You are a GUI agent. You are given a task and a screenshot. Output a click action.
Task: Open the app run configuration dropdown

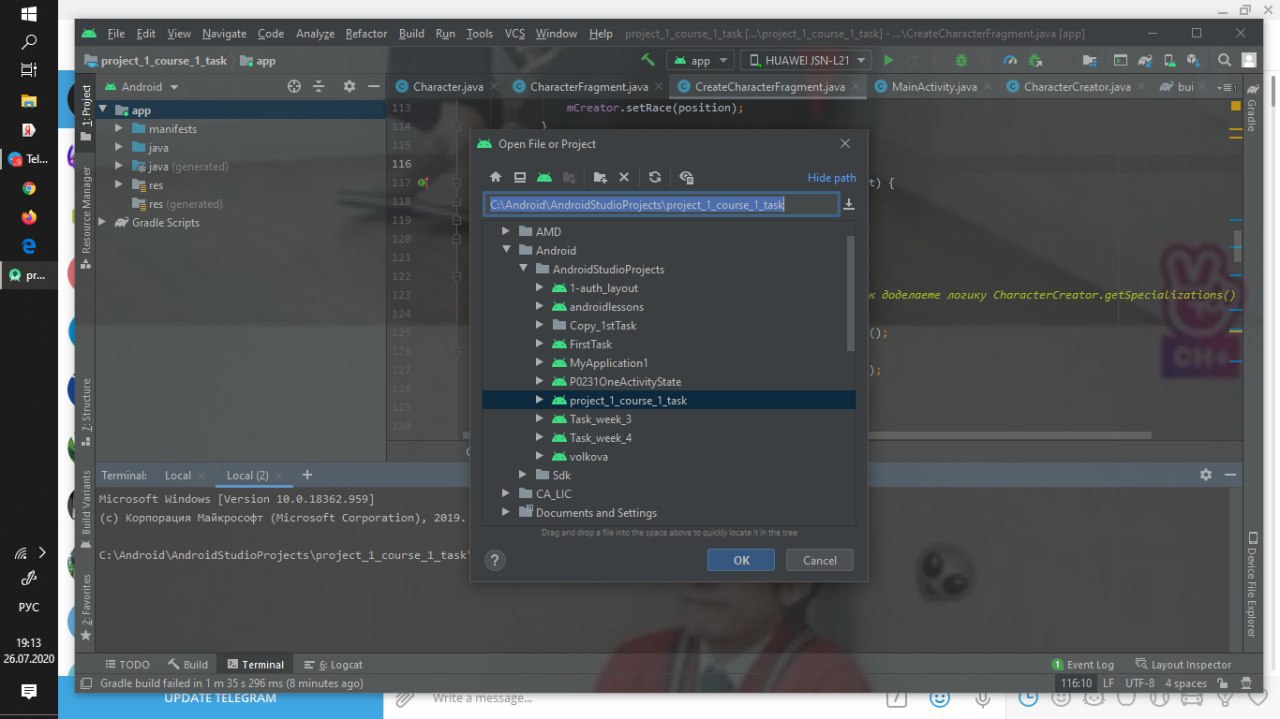pyautogui.click(x=701, y=60)
